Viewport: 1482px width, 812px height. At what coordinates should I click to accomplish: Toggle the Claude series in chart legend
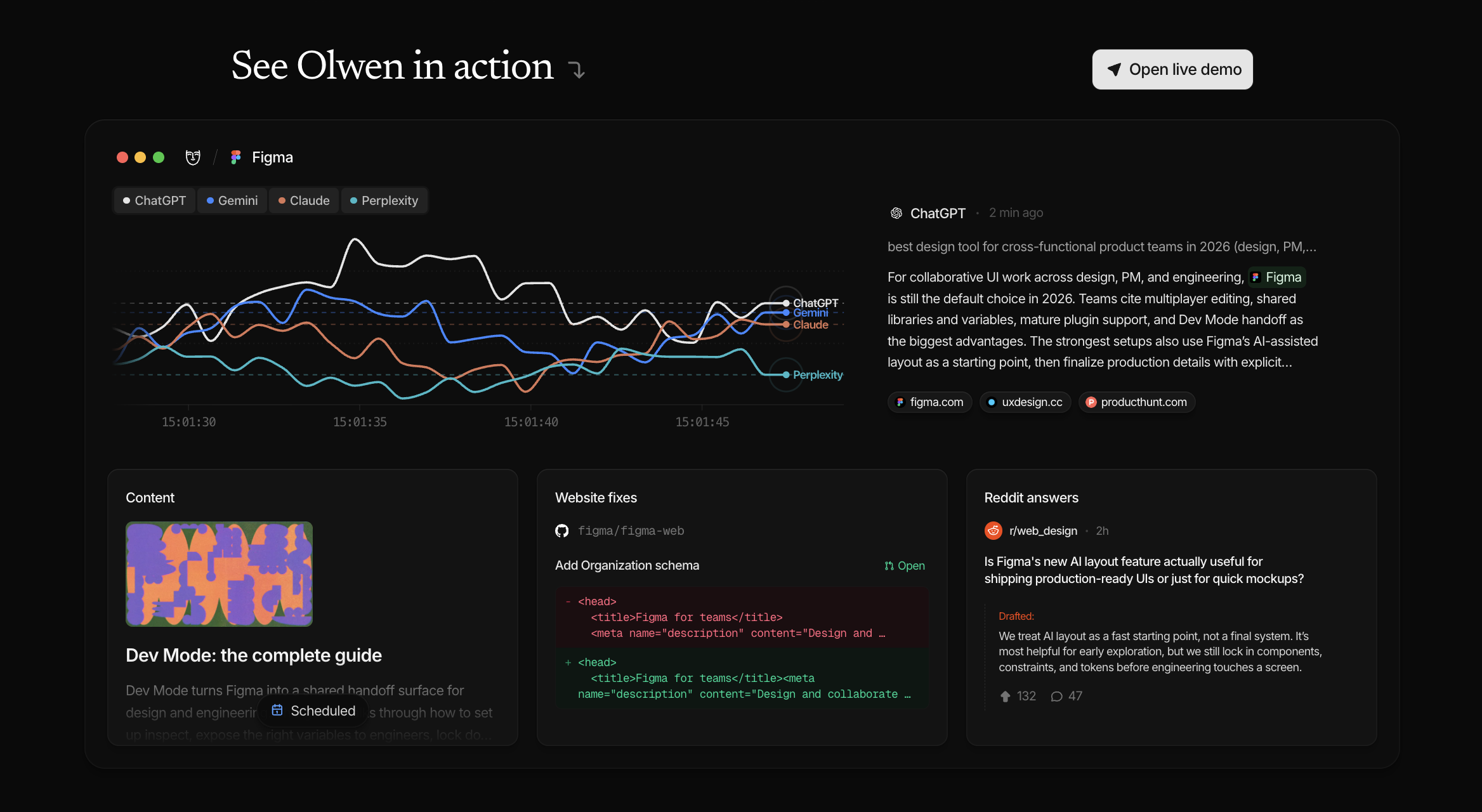(304, 200)
